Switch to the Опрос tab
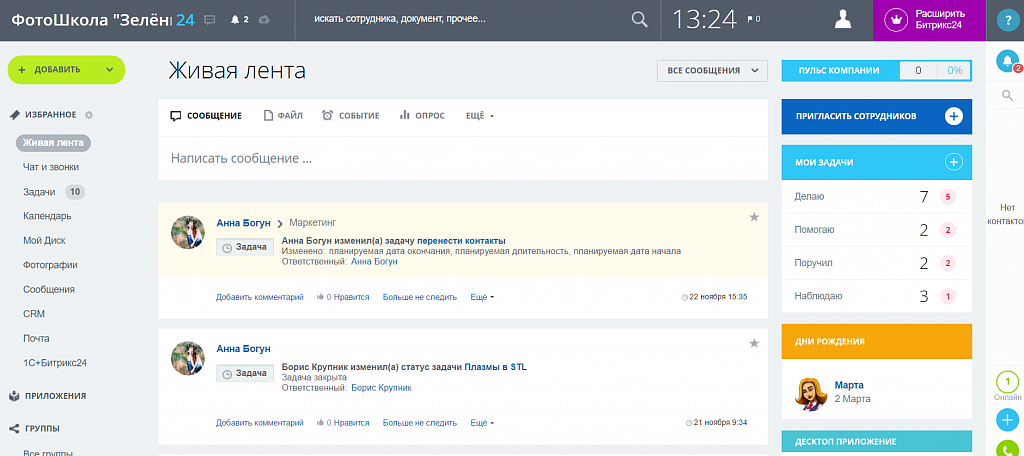The width and height of the screenshot is (1024, 456). pos(424,116)
